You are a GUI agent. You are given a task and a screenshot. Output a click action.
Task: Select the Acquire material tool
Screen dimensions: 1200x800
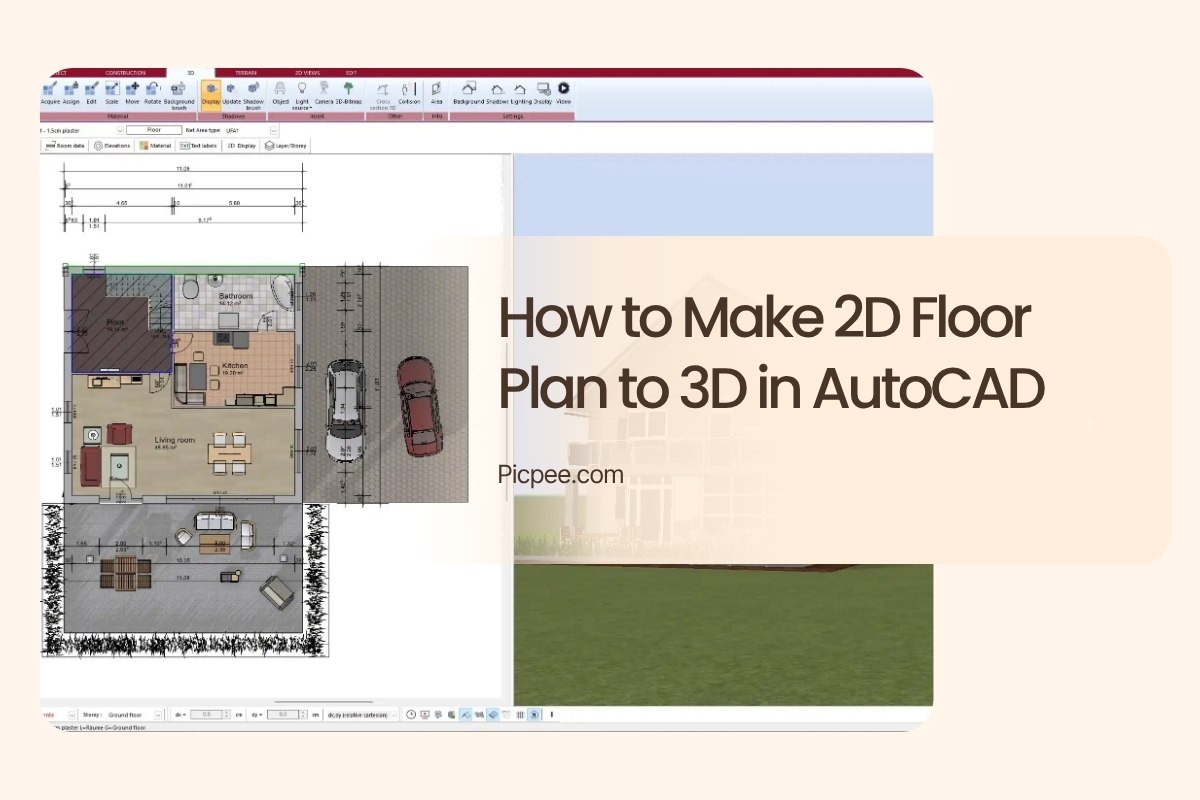[50, 92]
